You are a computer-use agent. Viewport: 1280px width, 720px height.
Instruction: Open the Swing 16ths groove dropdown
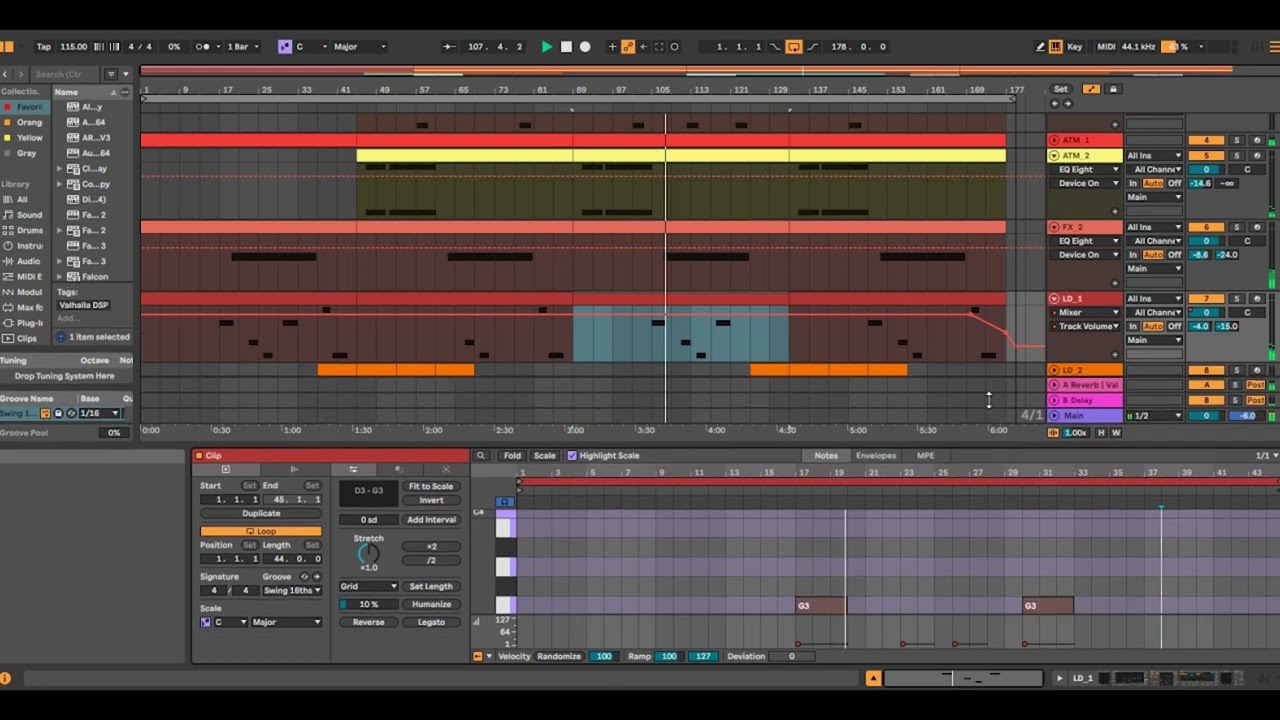[x=291, y=590]
